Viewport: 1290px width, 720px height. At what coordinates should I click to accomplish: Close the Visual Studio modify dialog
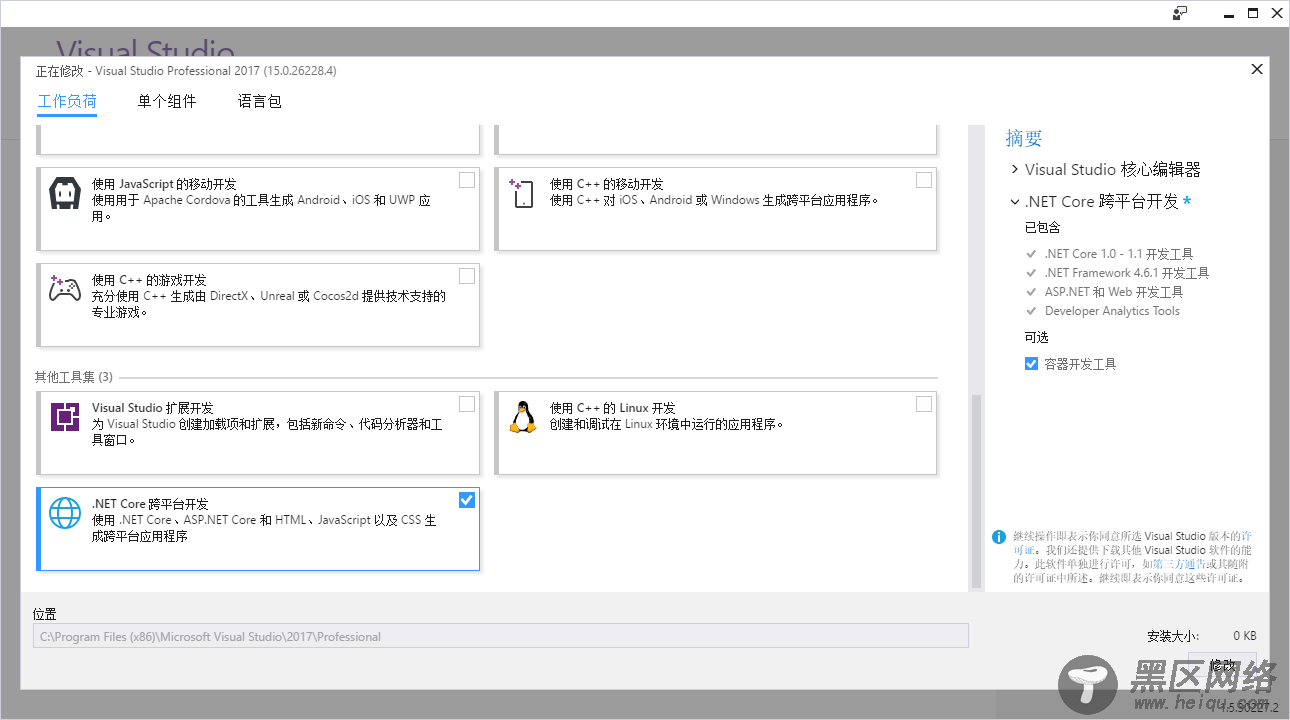(x=1257, y=69)
